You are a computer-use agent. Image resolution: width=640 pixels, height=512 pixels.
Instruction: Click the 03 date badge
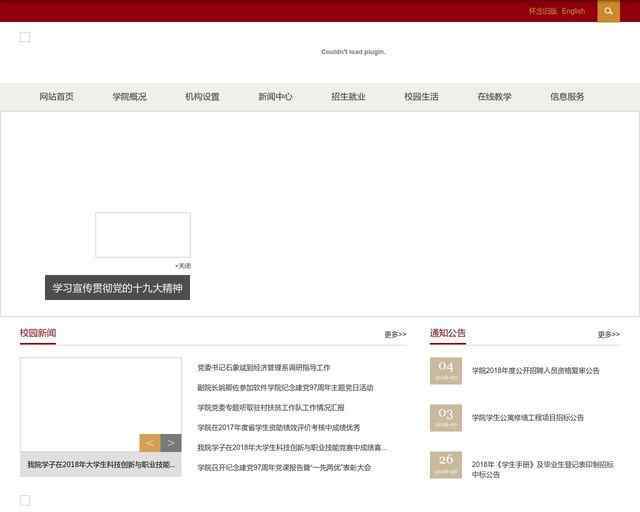pos(446,418)
